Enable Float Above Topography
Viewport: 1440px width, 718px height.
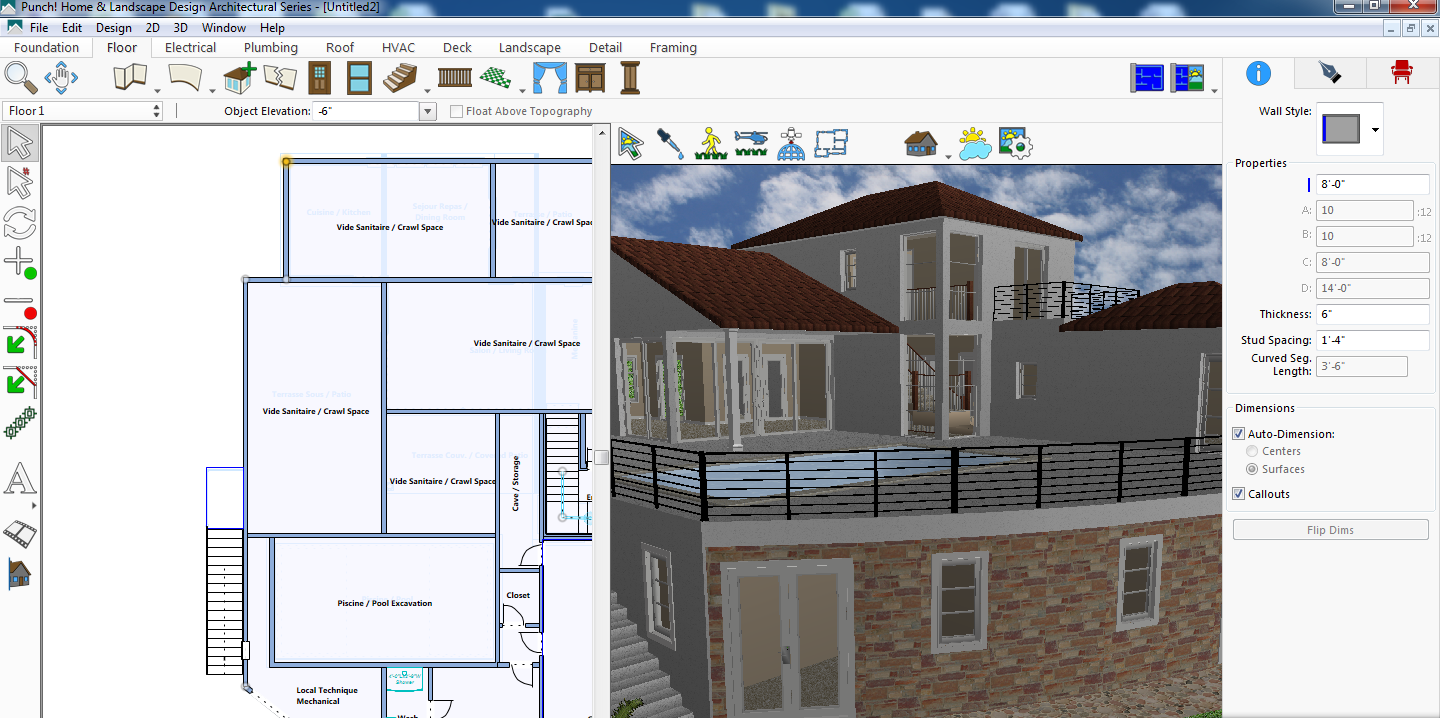pyautogui.click(x=456, y=111)
